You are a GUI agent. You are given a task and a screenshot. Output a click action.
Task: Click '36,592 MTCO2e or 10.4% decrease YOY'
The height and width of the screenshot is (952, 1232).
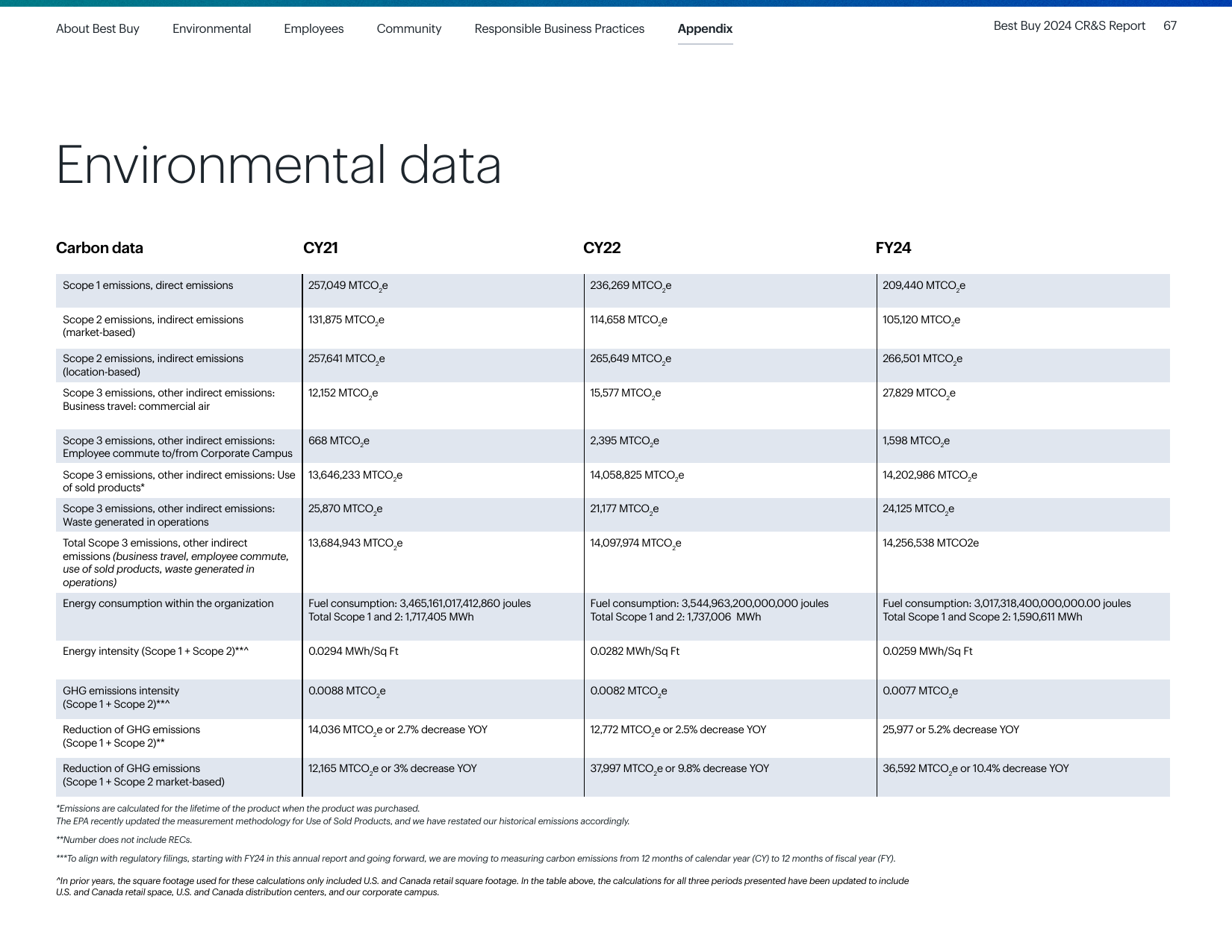(976, 769)
